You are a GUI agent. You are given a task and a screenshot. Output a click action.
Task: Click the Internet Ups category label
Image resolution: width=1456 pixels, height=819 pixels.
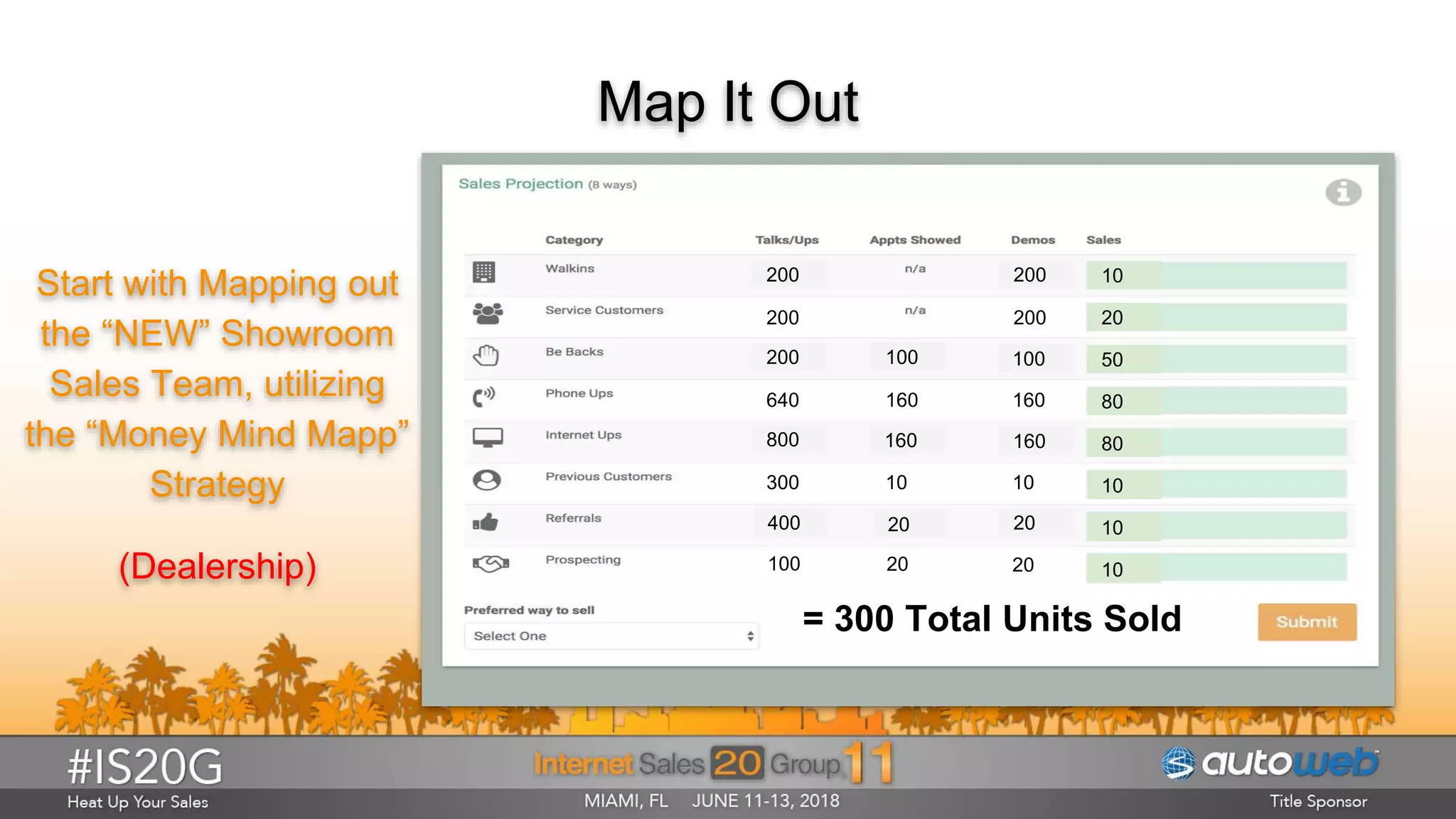click(x=583, y=435)
